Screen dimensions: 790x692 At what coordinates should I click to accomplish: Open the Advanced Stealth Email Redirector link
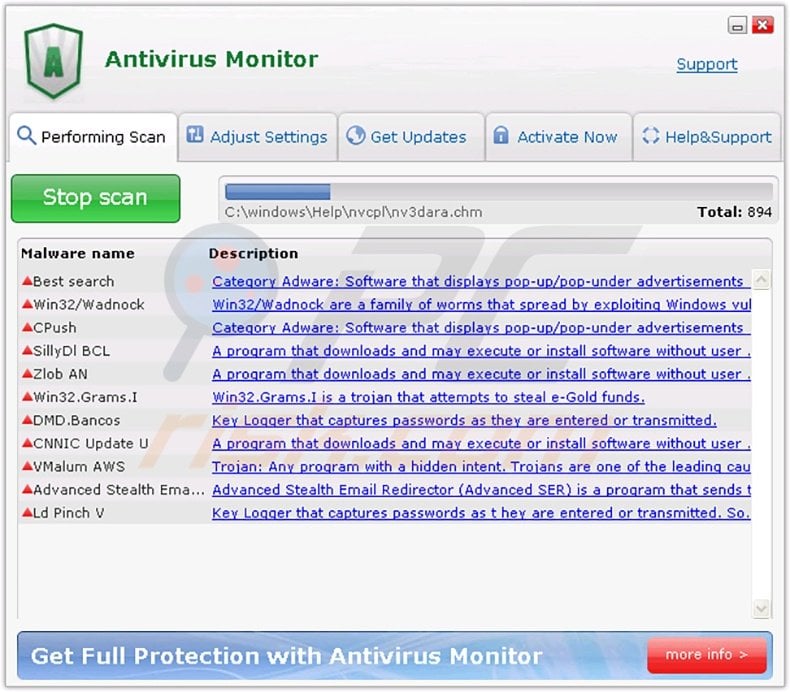point(481,489)
